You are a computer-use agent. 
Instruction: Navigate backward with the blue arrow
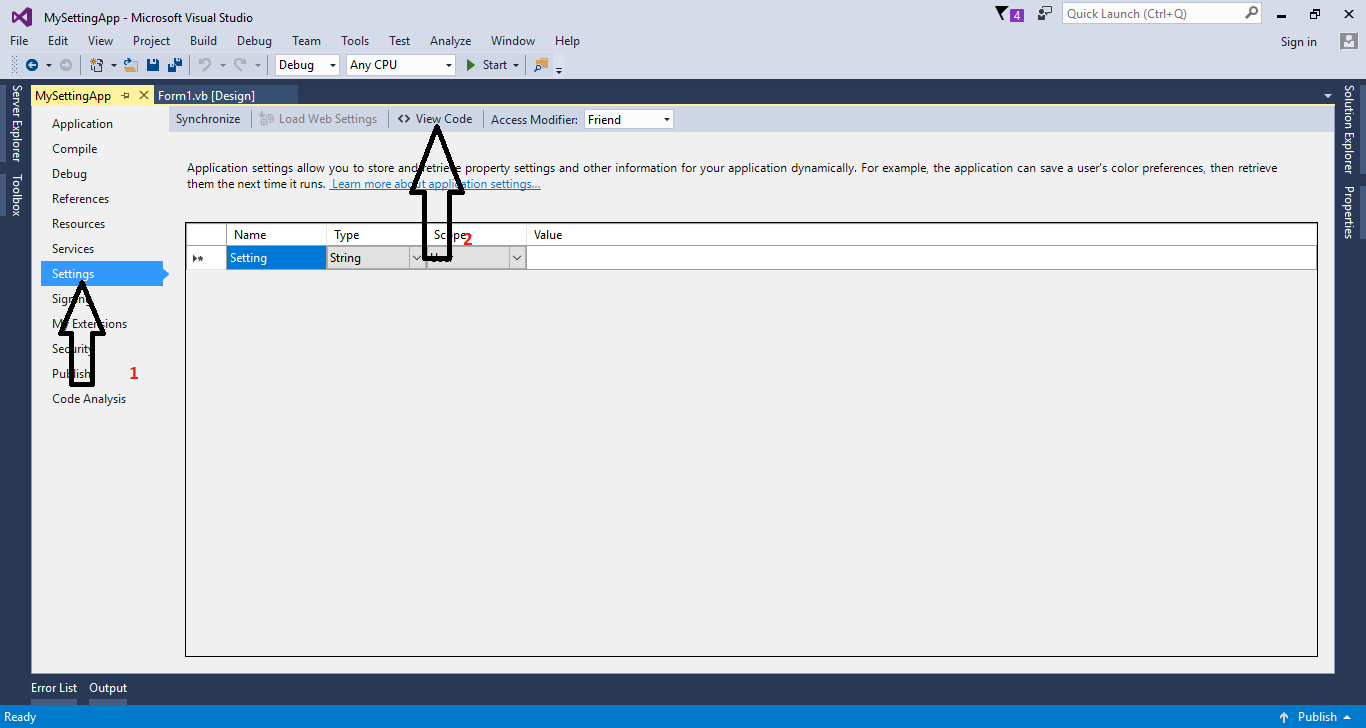[32, 65]
